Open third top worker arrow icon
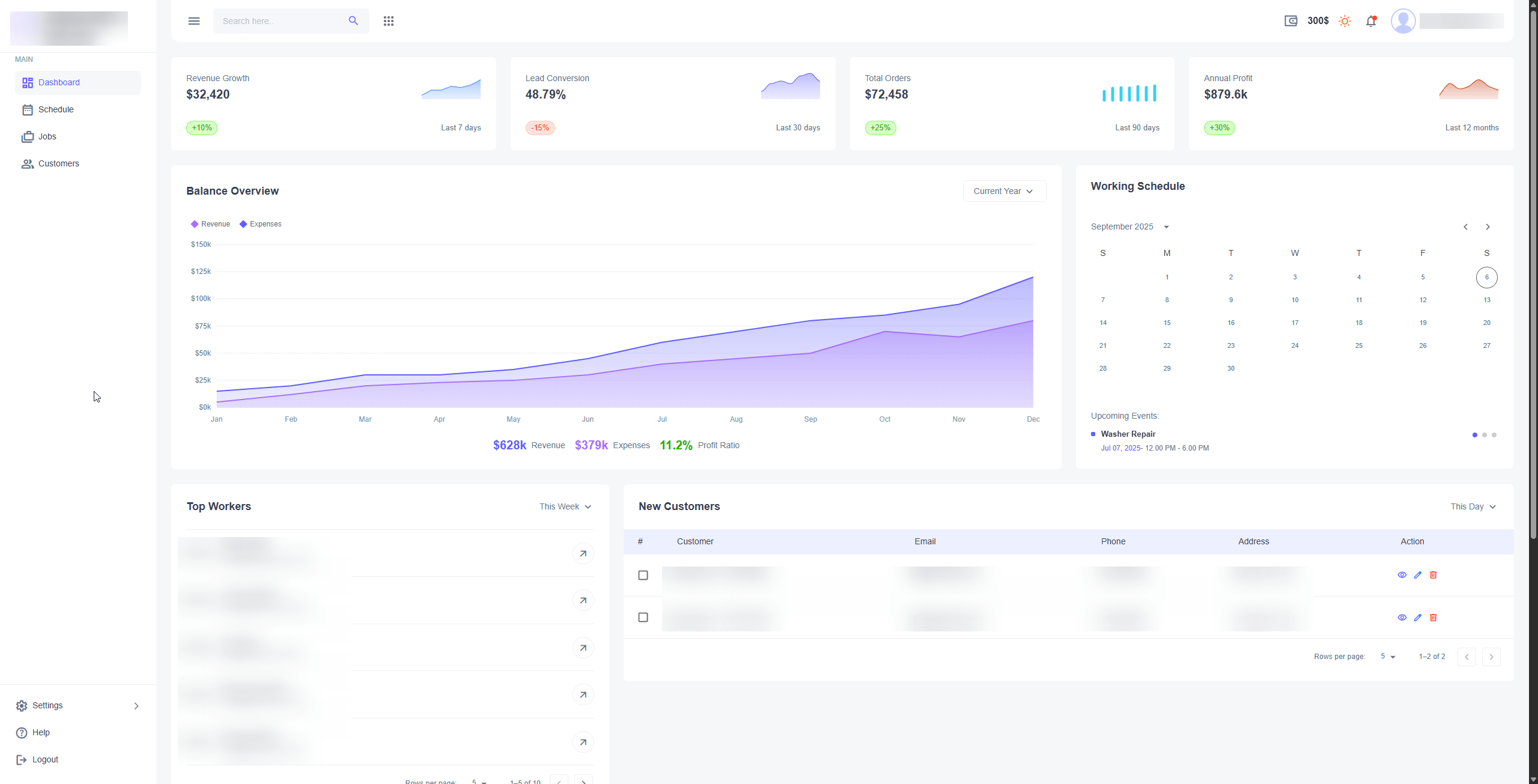This screenshot has width=1538, height=784. pos(583,648)
